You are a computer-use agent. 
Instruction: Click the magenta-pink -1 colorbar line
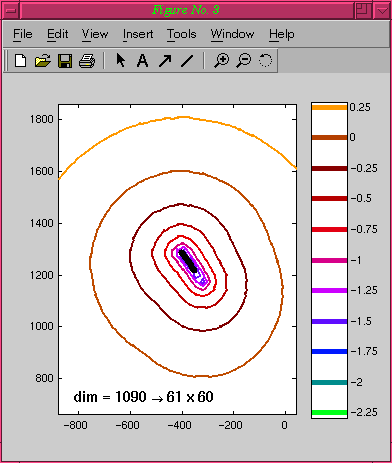click(329, 260)
